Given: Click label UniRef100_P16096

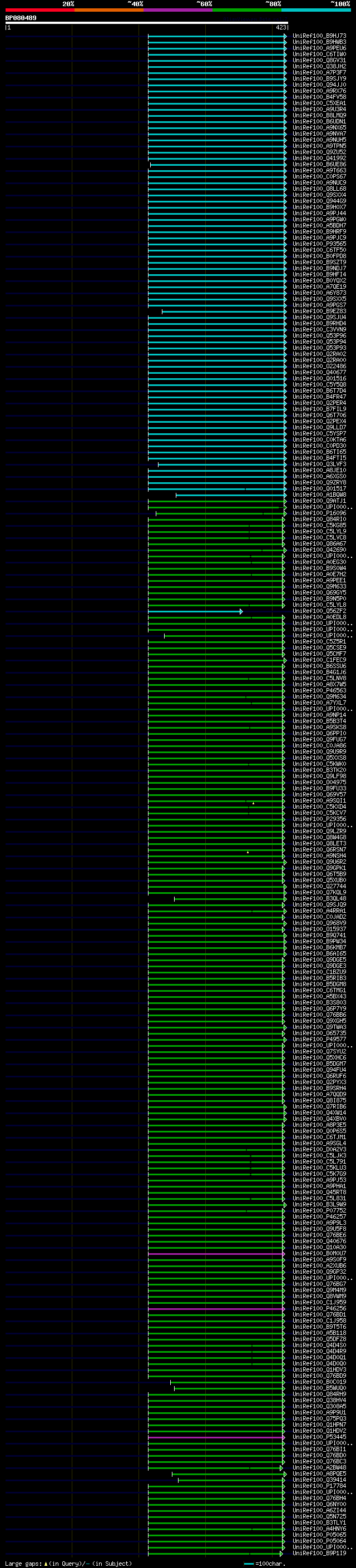Looking at the screenshot, I should pyautogui.click(x=319, y=513).
